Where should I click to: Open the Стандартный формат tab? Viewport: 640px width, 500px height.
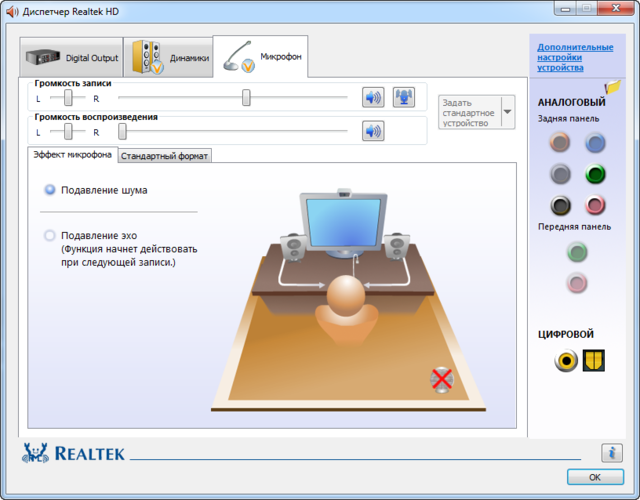[x=165, y=156]
